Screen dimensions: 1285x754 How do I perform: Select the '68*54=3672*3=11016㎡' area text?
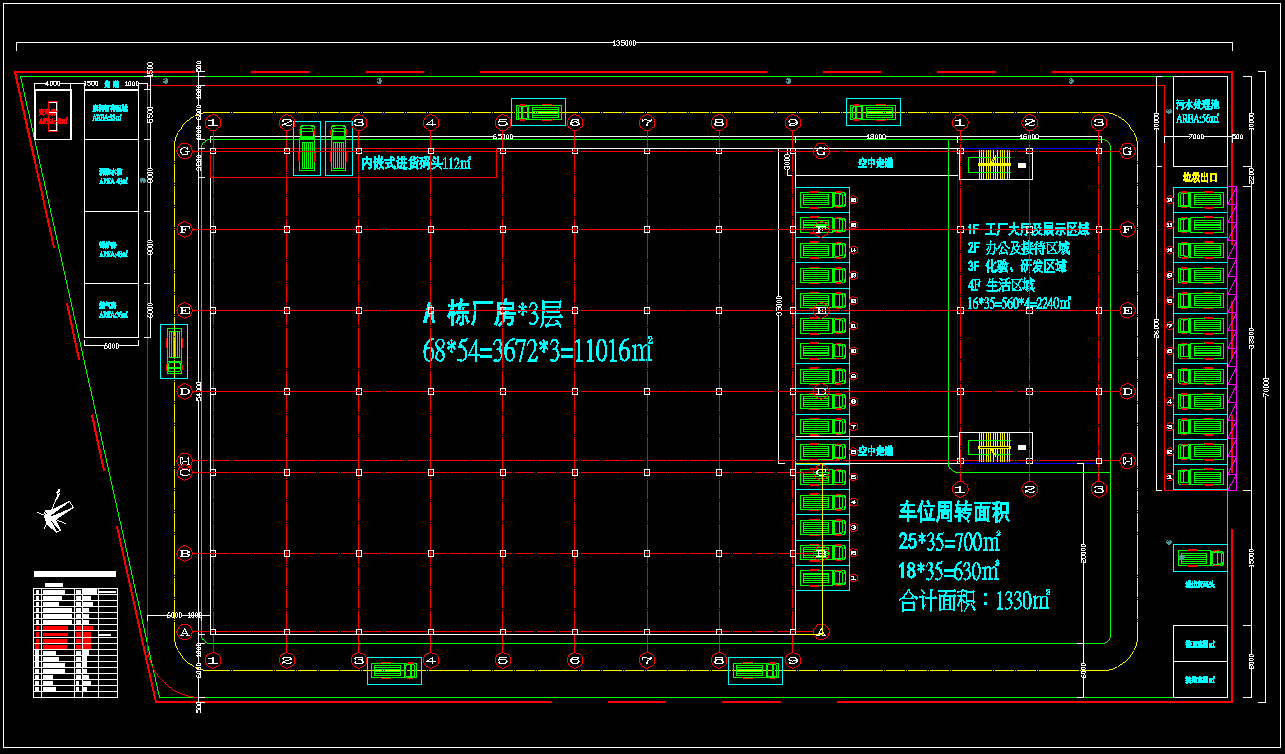538,350
